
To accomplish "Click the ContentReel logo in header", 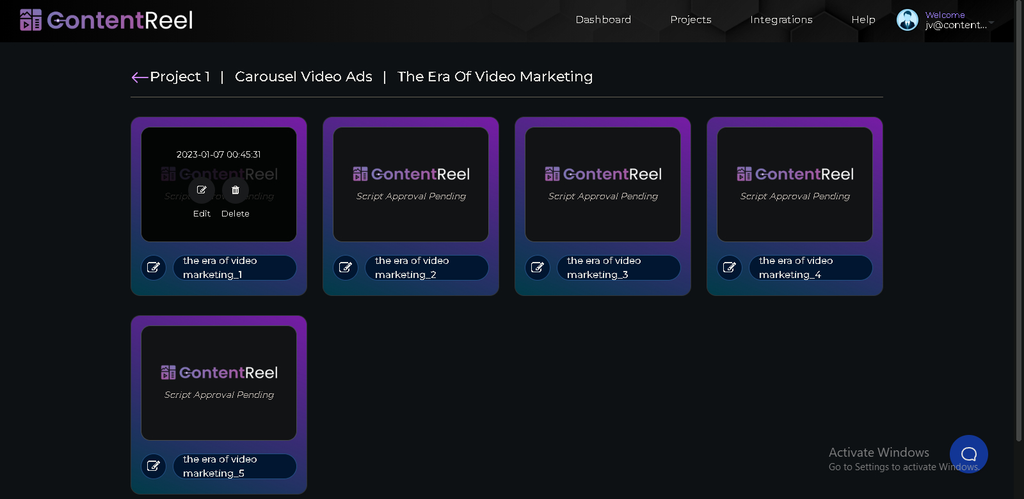I will point(106,20).
